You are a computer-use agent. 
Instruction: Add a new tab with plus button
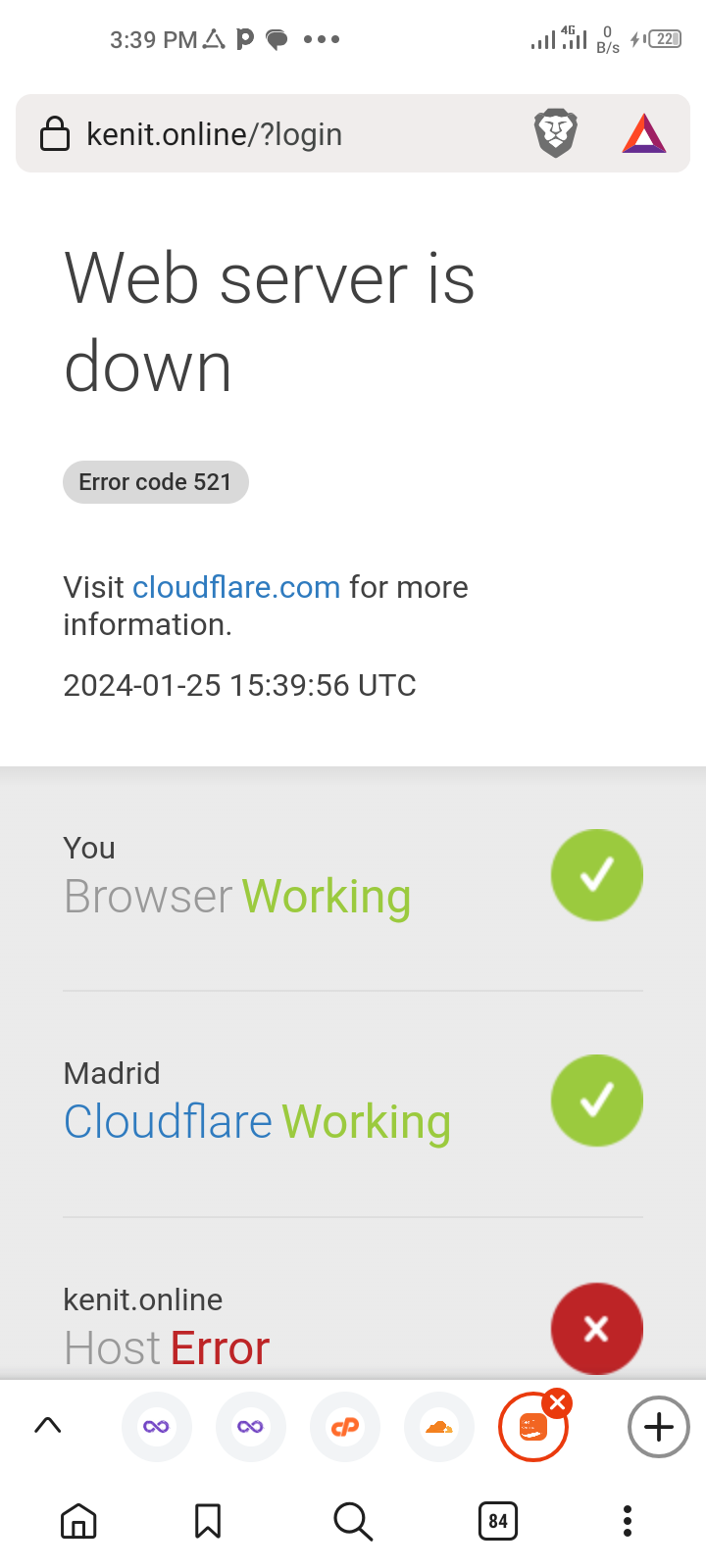click(659, 1427)
